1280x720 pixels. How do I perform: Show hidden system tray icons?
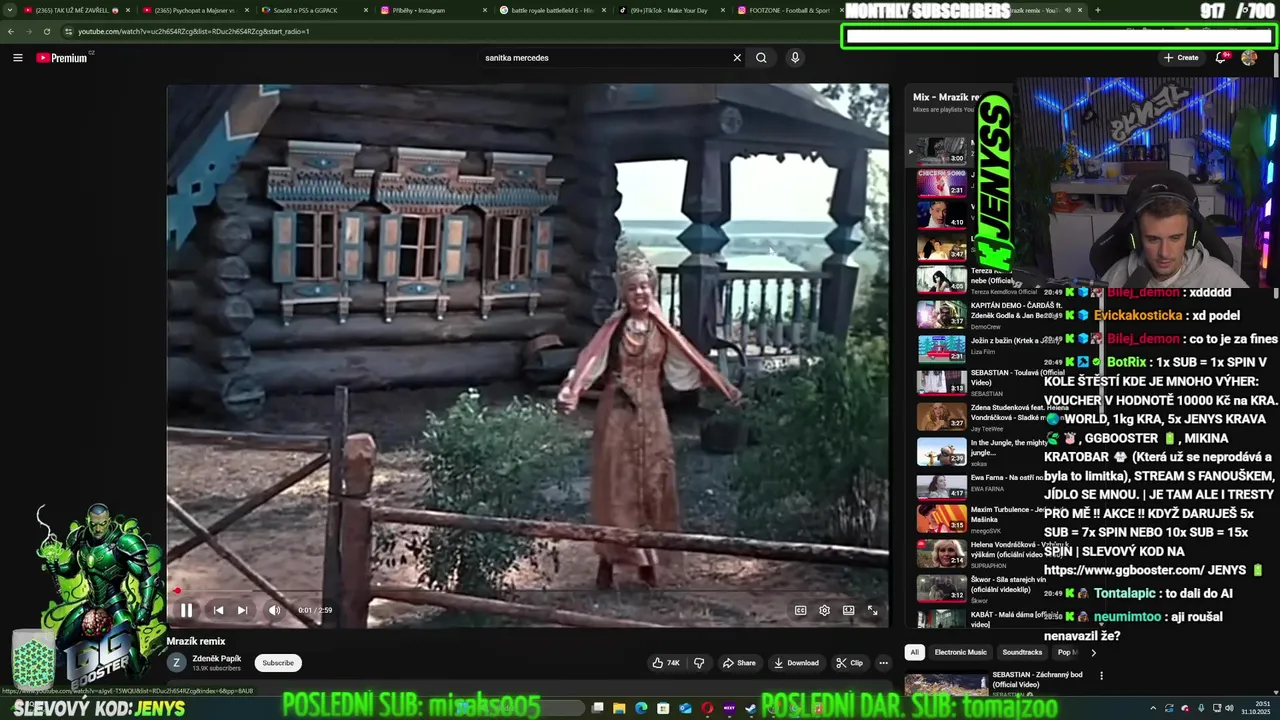pos(1153,709)
